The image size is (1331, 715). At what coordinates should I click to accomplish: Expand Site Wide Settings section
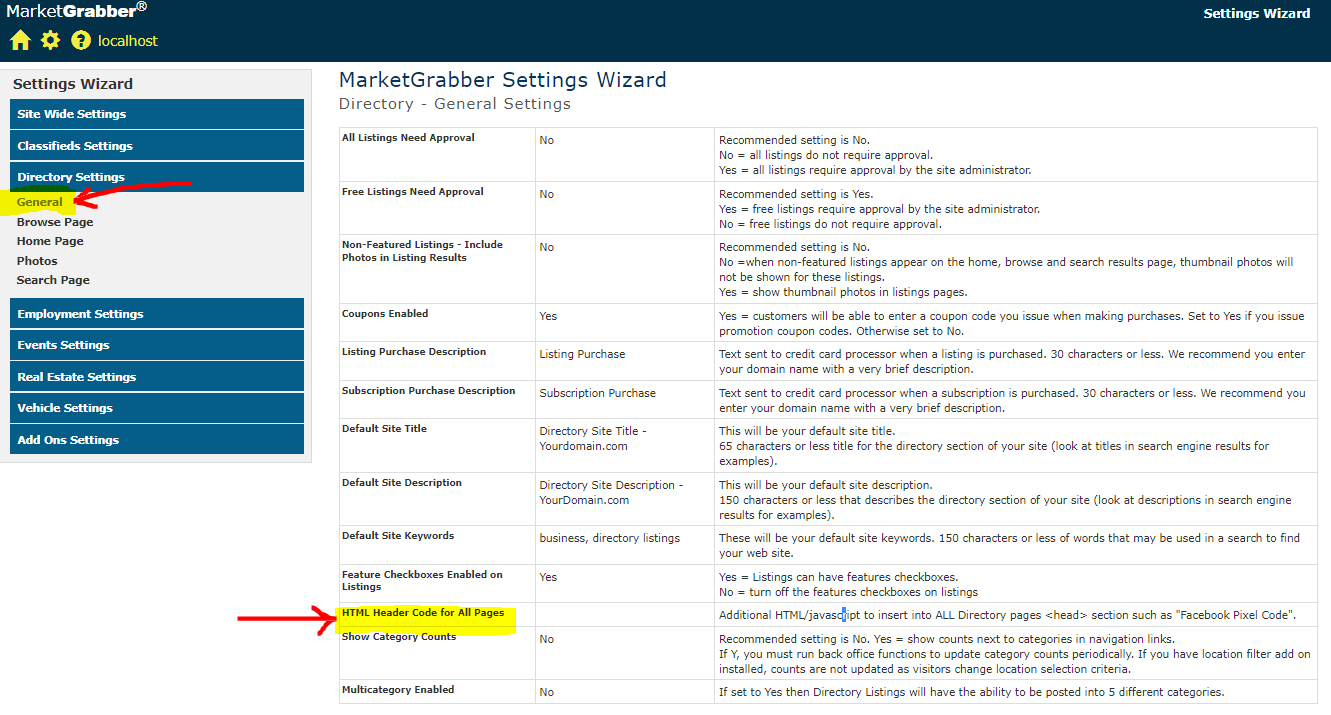[x=157, y=114]
